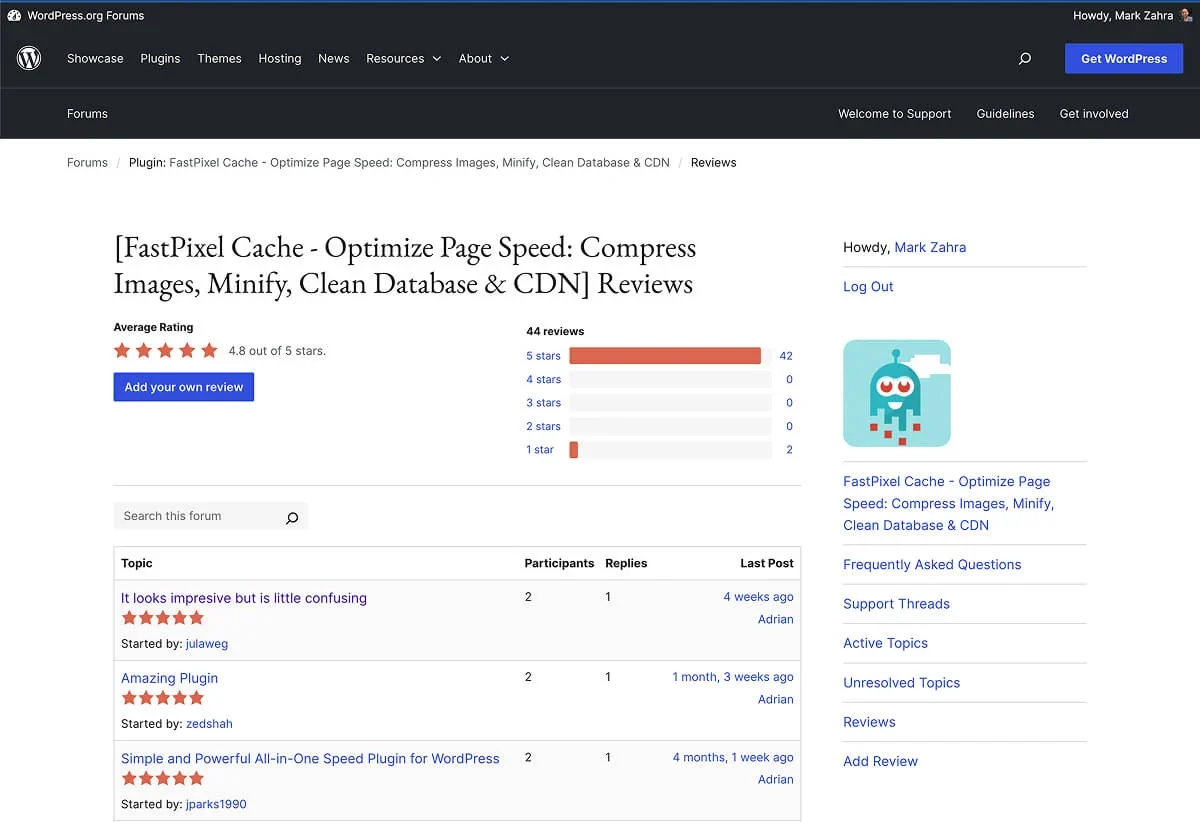Open Simple and Powerful All-in-One Speed Plugin topic
This screenshot has width=1200, height=822.
pyautogui.click(x=310, y=759)
